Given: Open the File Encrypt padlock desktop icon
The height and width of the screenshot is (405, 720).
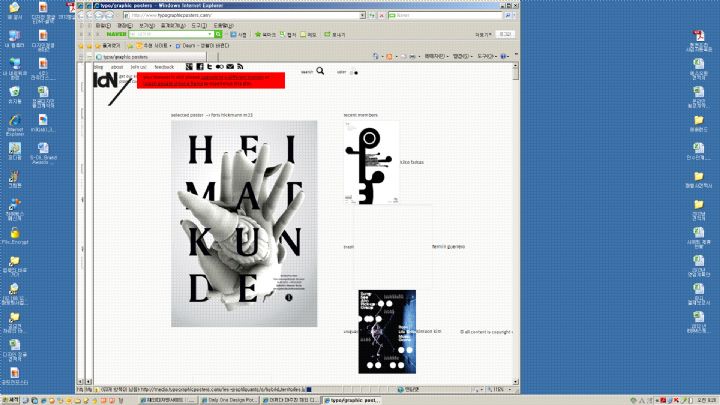Looking at the screenshot, I should pos(15,236).
